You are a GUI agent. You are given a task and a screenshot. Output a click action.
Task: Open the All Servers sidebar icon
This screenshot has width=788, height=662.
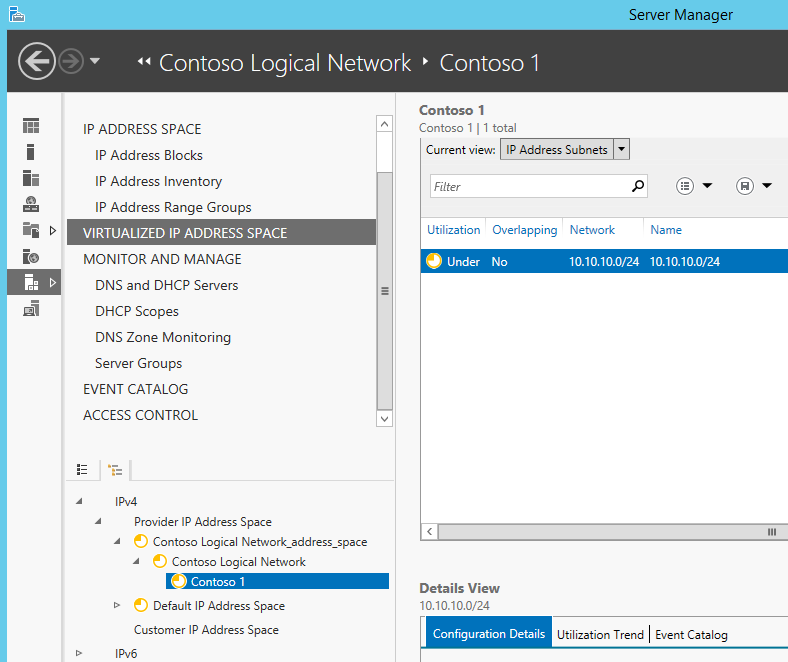[31, 178]
